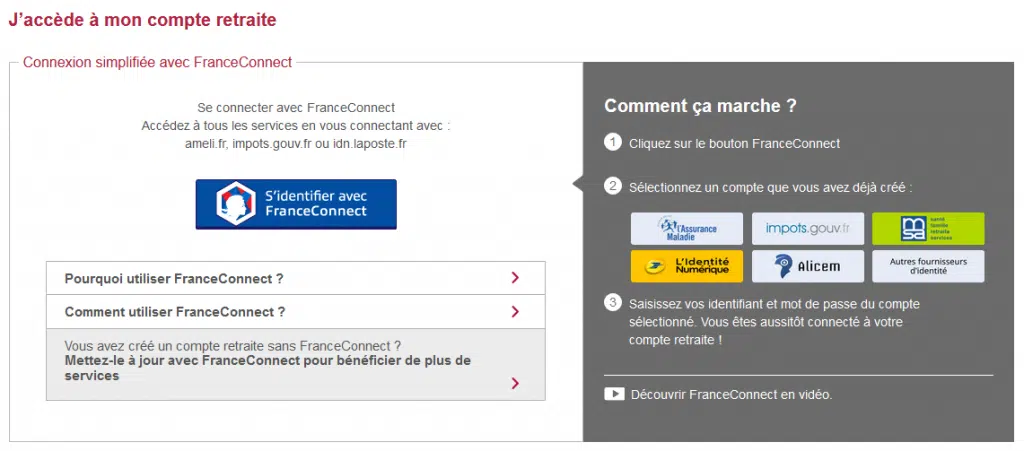Select the L'Assurance Maladie provider logo
The image size is (1024, 451).
[686, 228]
